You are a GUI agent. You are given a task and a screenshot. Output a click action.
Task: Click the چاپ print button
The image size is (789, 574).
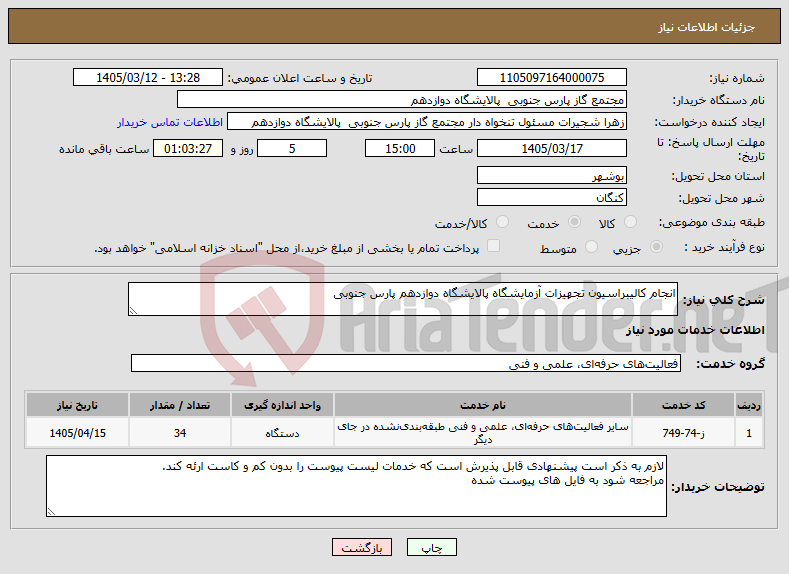point(432,547)
